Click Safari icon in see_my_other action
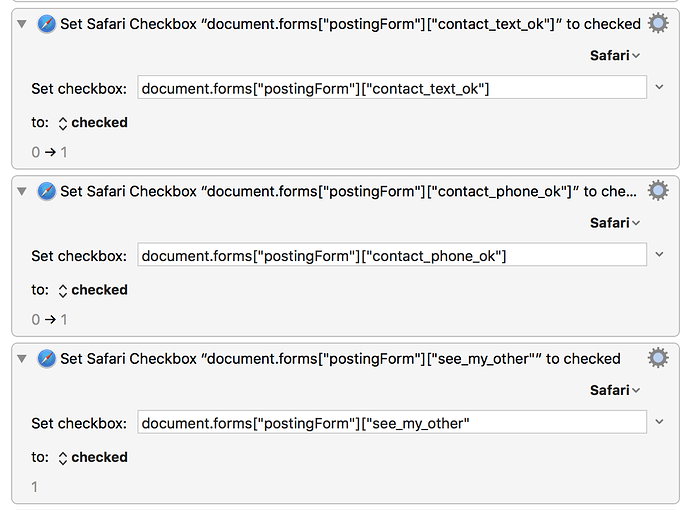Image resolution: width=690 pixels, height=510 pixels. pyautogui.click(x=46, y=359)
